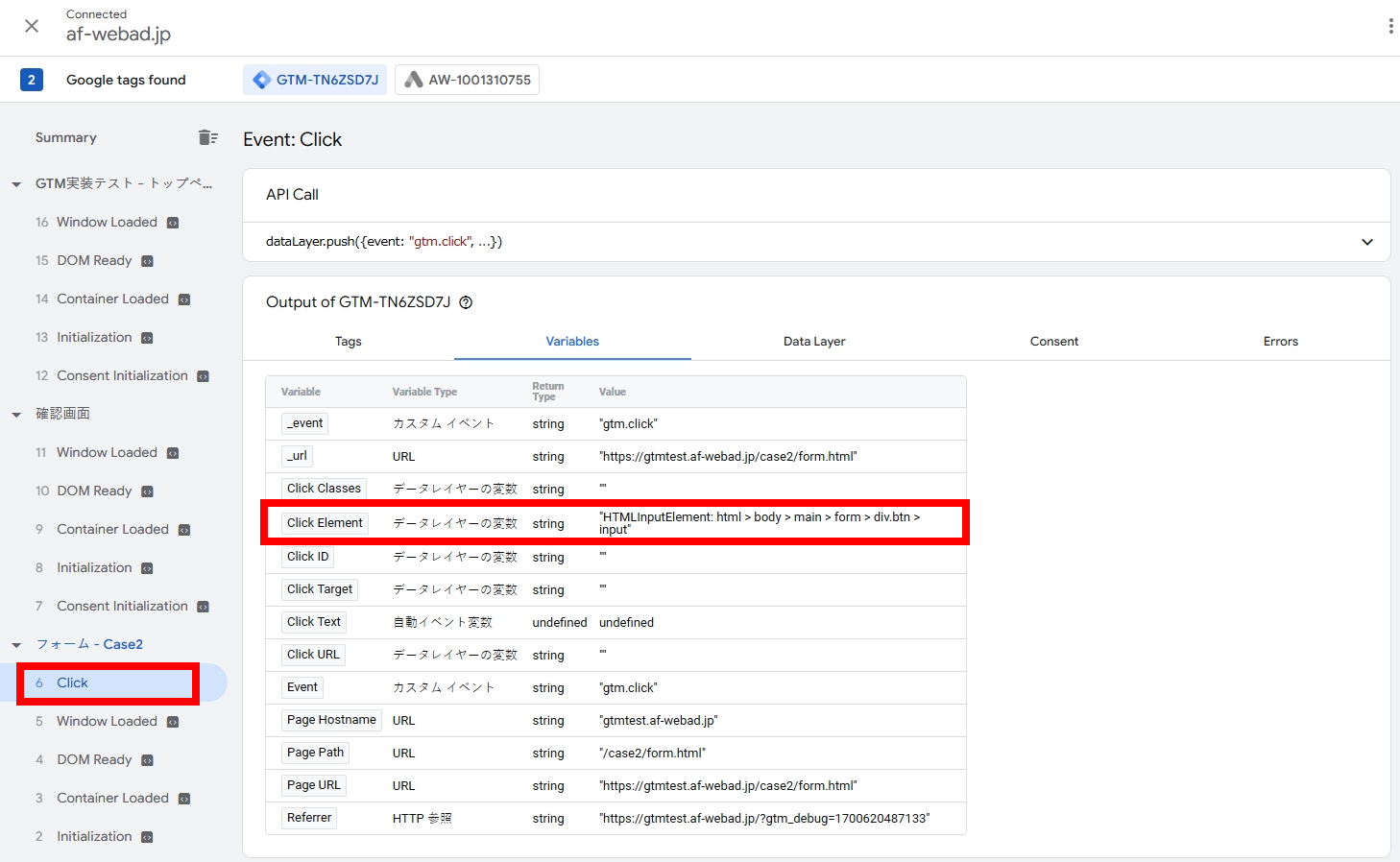Open the Consent tab
The width and height of the screenshot is (1400, 862).
tap(1053, 342)
